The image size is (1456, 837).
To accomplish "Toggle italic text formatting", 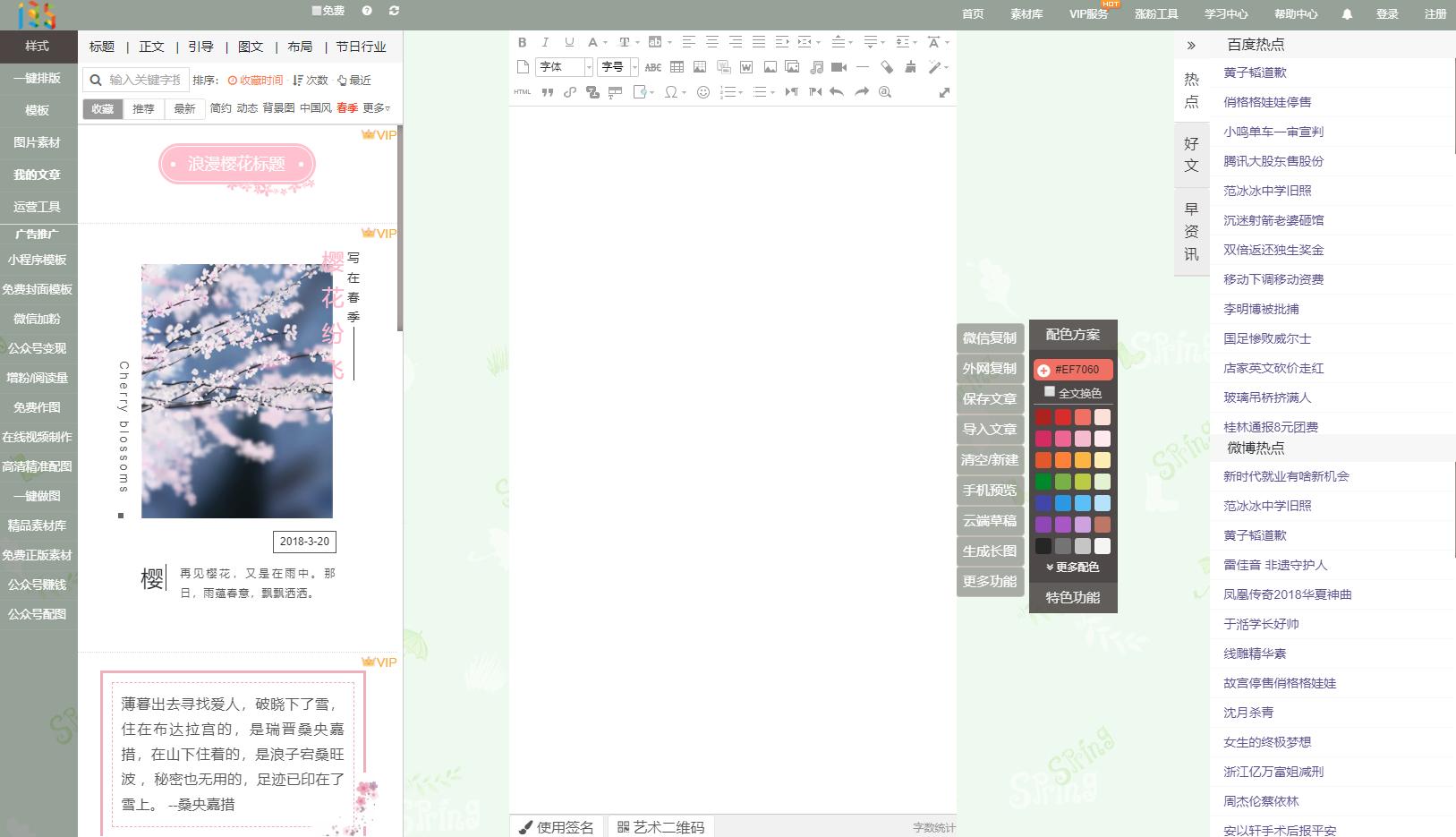I will [x=545, y=42].
